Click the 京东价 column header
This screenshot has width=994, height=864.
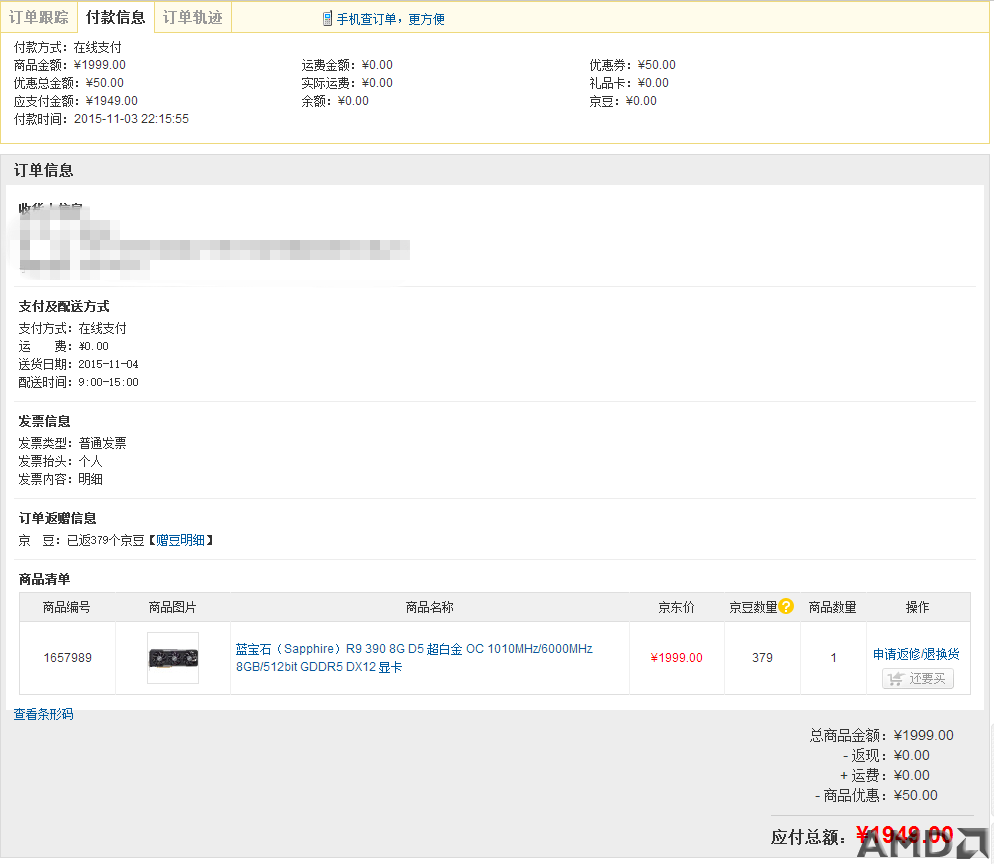pyautogui.click(x=676, y=607)
